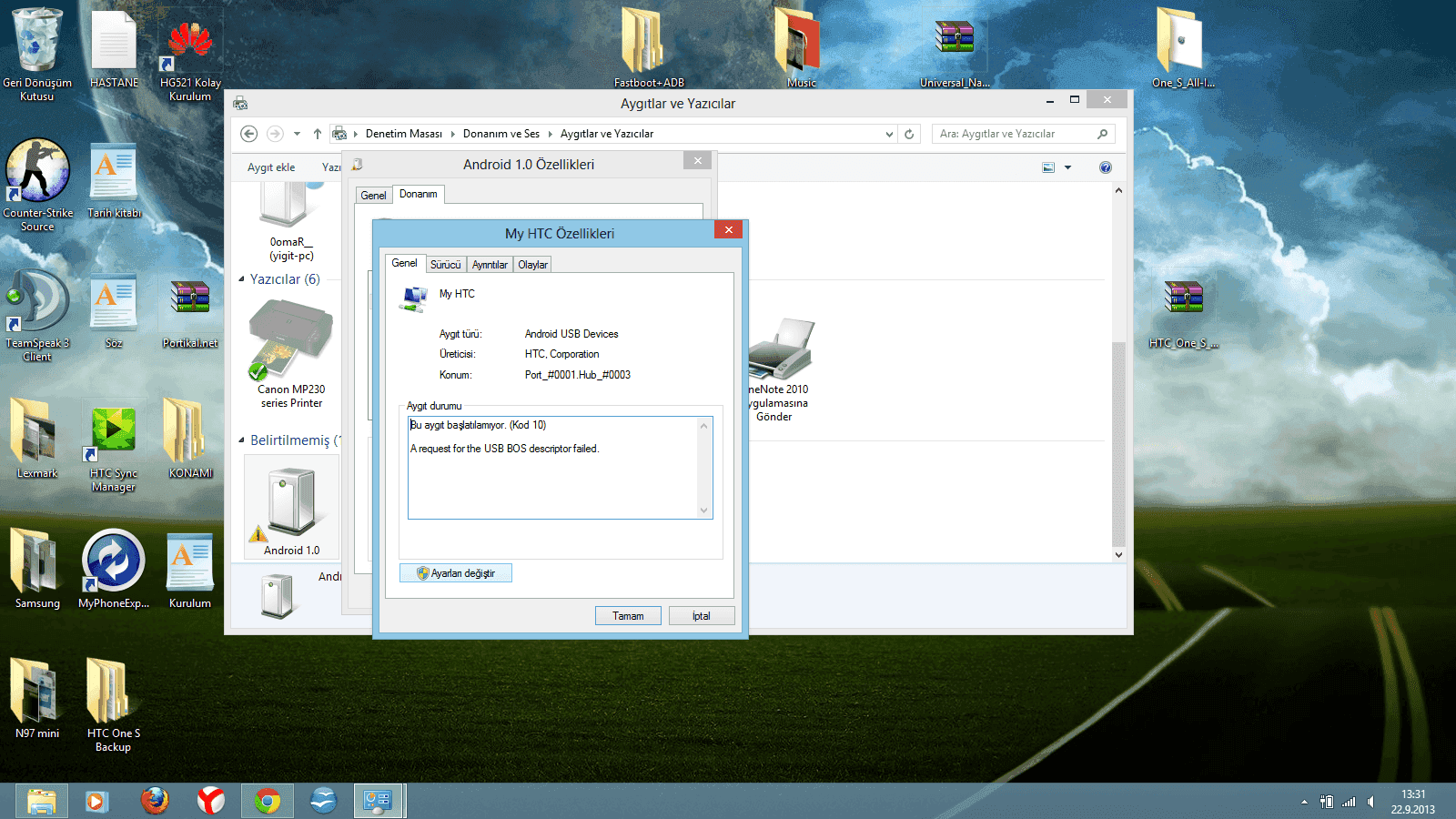Expand the system tray hidden icons

tap(1304, 802)
